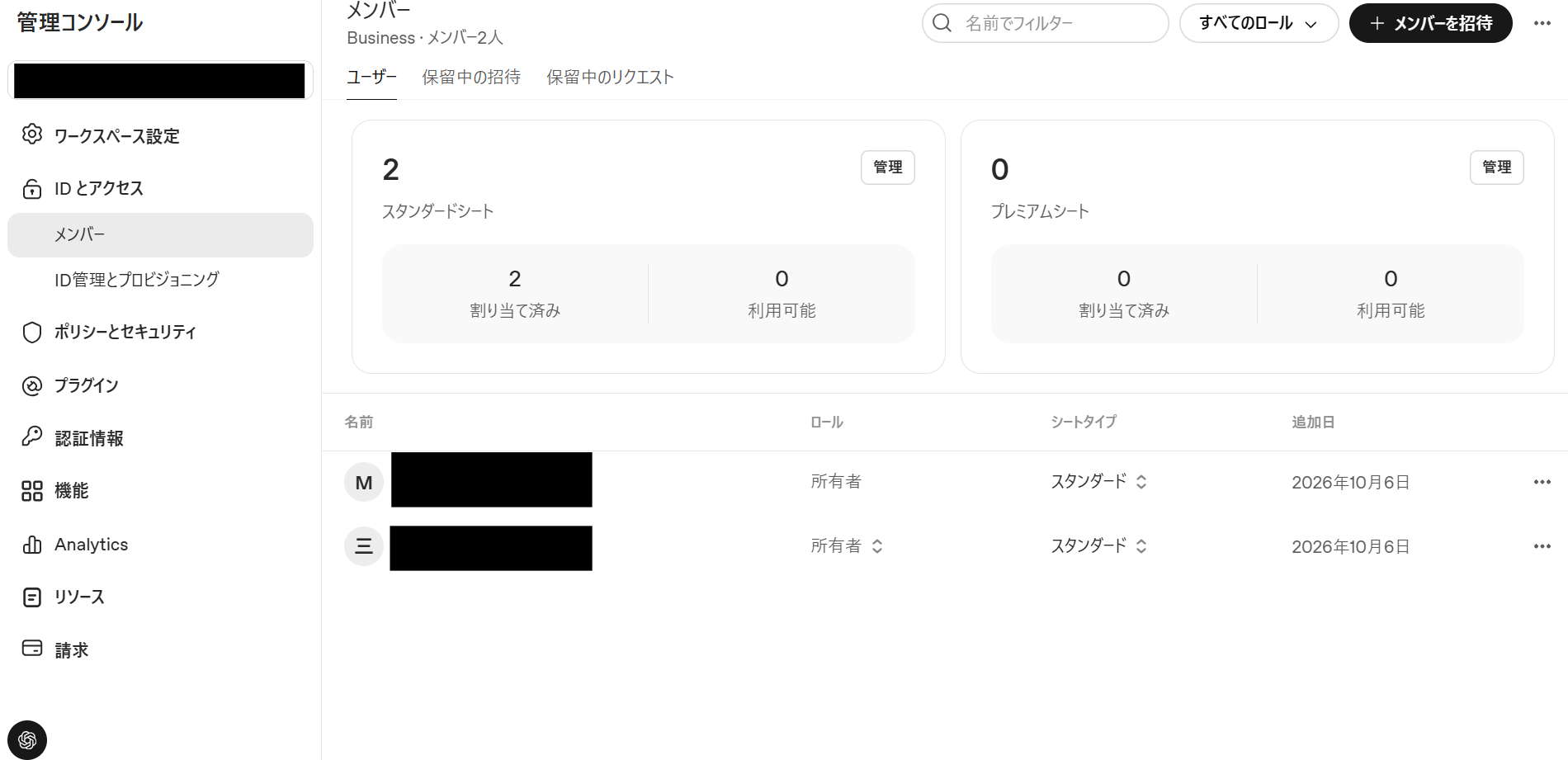The height and width of the screenshot is (760, 1568).
Task: Click the メンバーを招待 button
Action: [1430, 23]
